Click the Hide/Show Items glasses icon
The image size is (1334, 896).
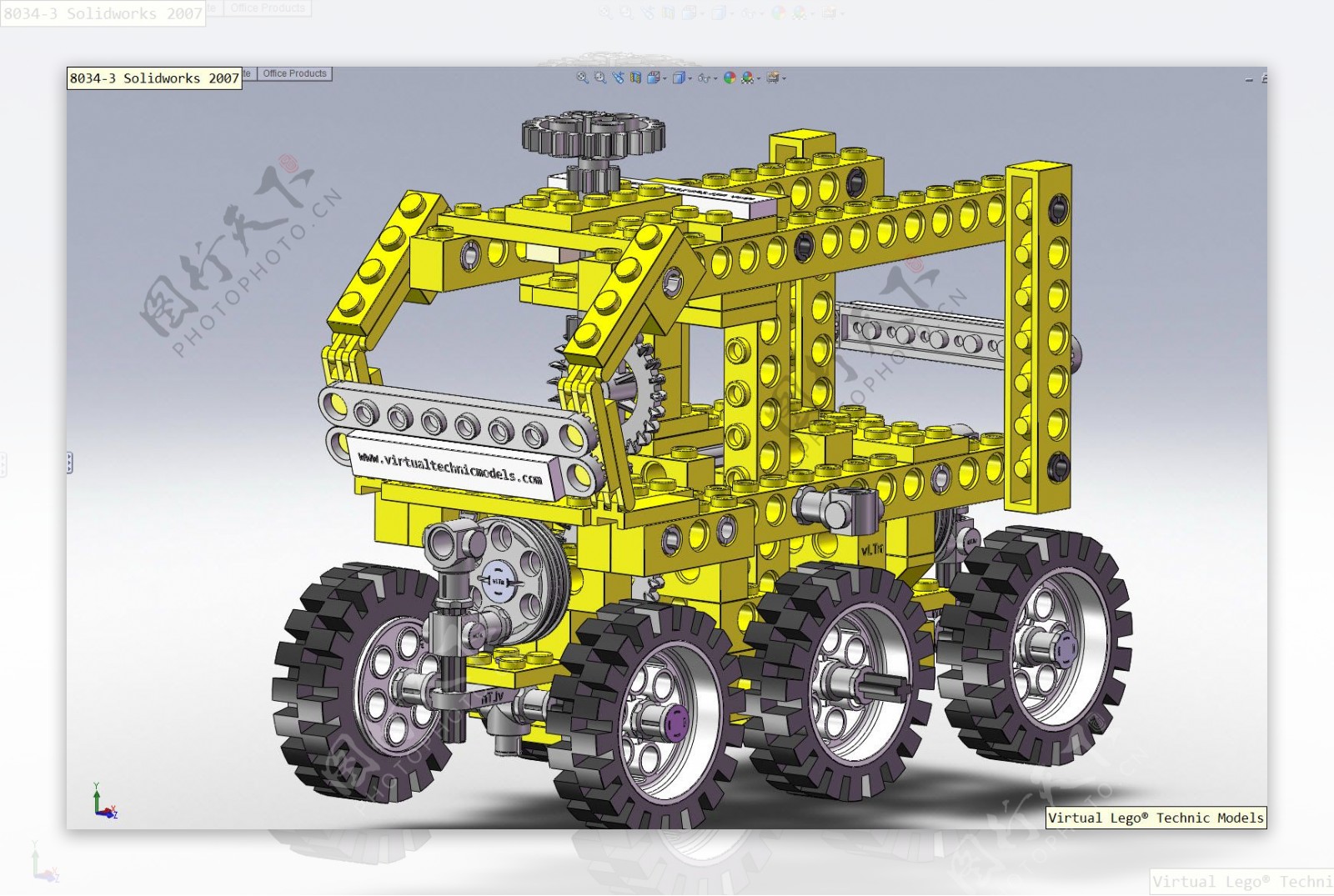point(704,78)
